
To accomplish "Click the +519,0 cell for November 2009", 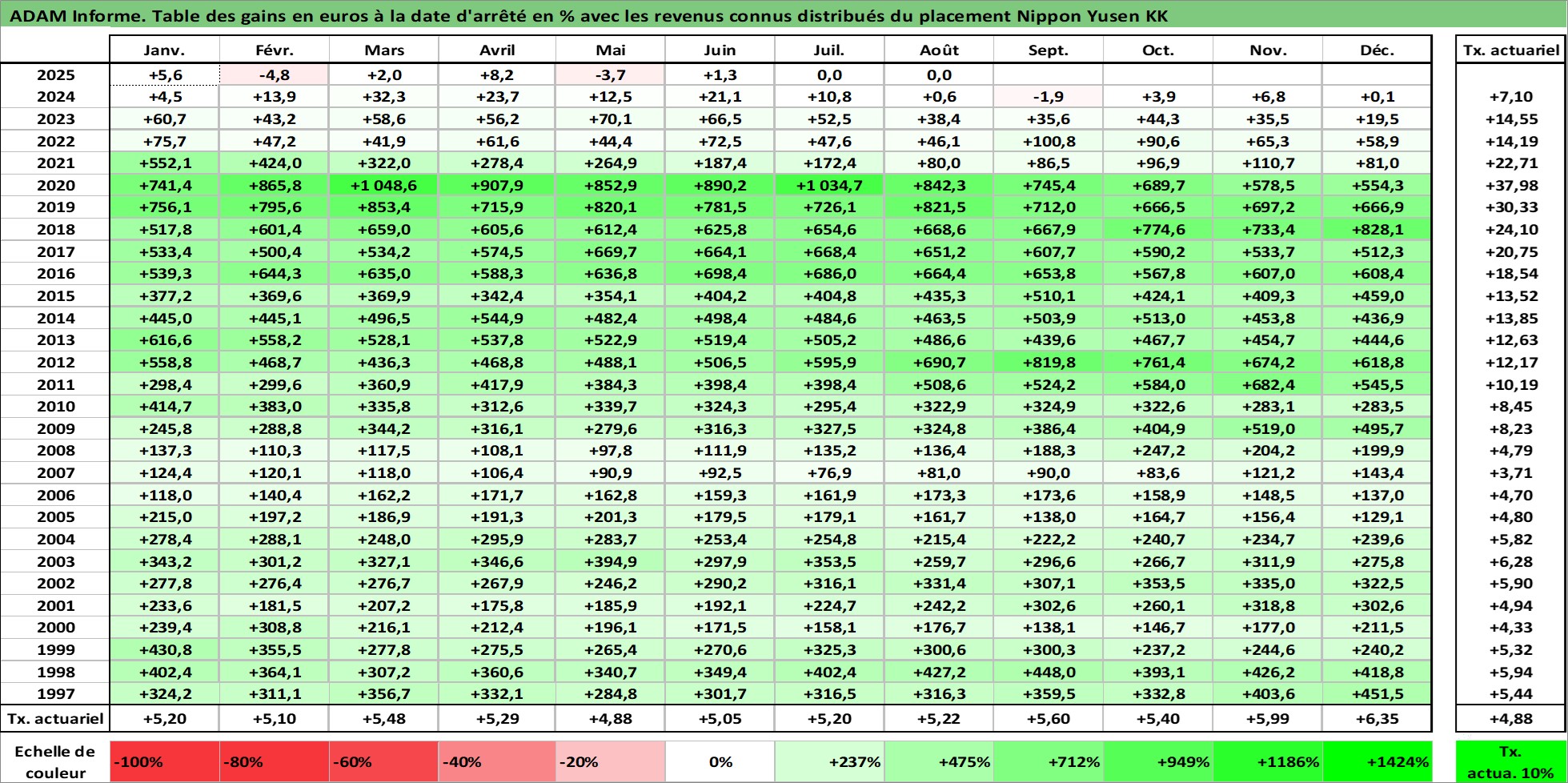I will tap(1268, 428).
